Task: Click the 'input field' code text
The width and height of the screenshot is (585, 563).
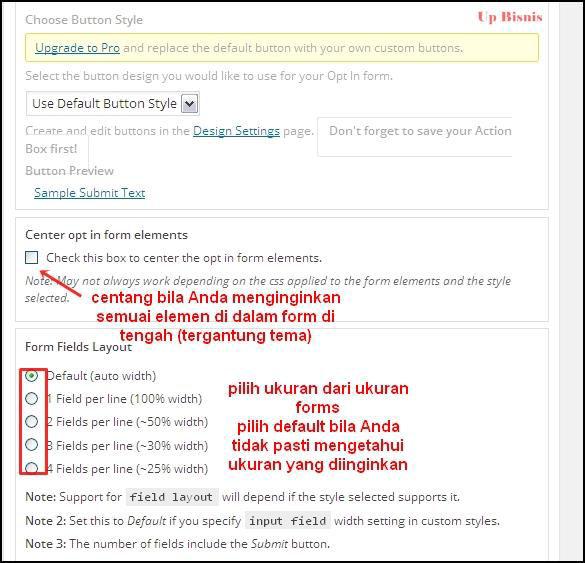Action: pyautogui.click(x=288, y=521)
